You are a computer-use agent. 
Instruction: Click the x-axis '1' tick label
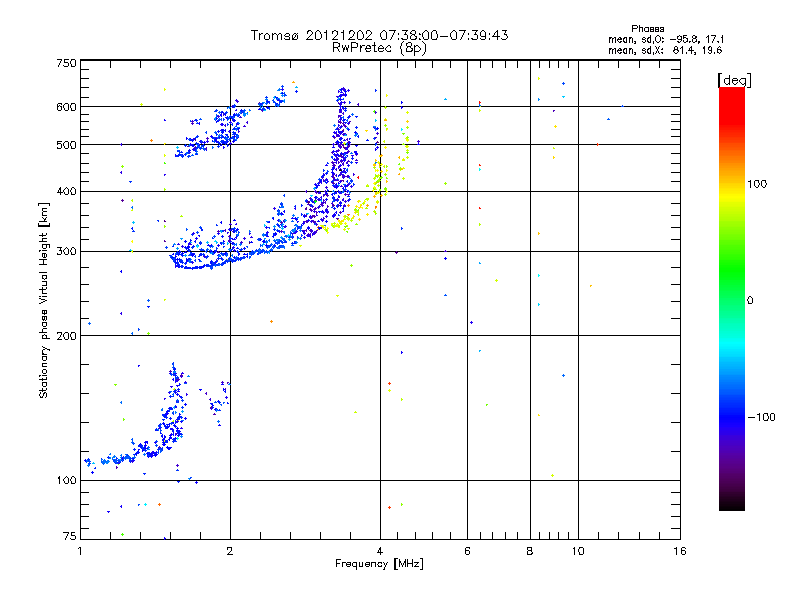click(x=80, y=551)
